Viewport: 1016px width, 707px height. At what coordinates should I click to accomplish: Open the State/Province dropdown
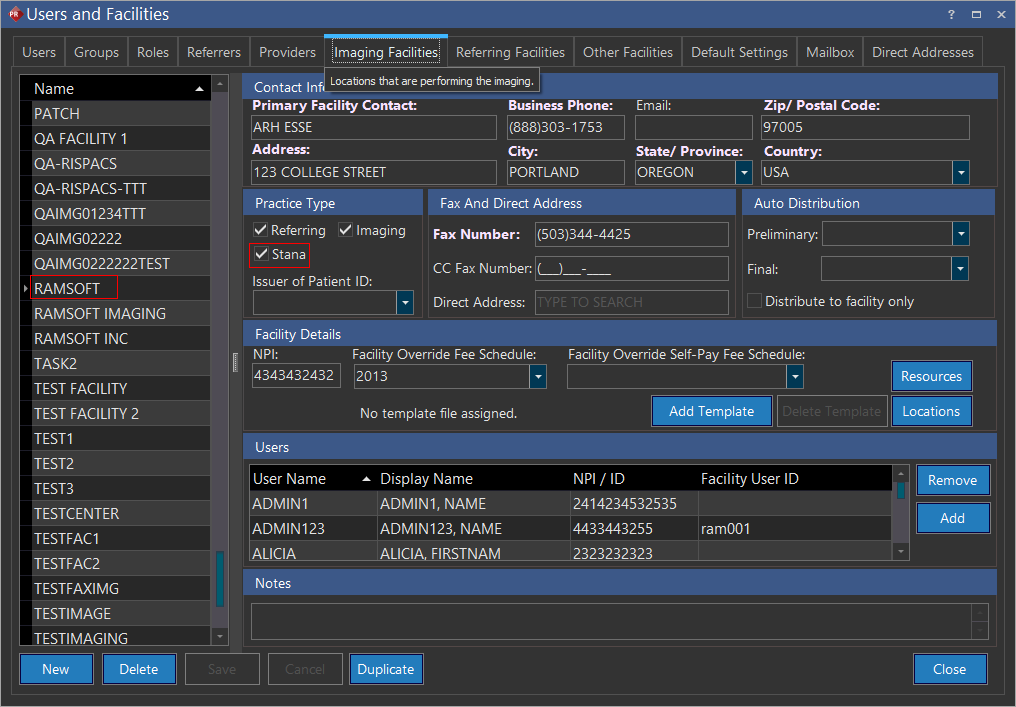click(744, 172)
